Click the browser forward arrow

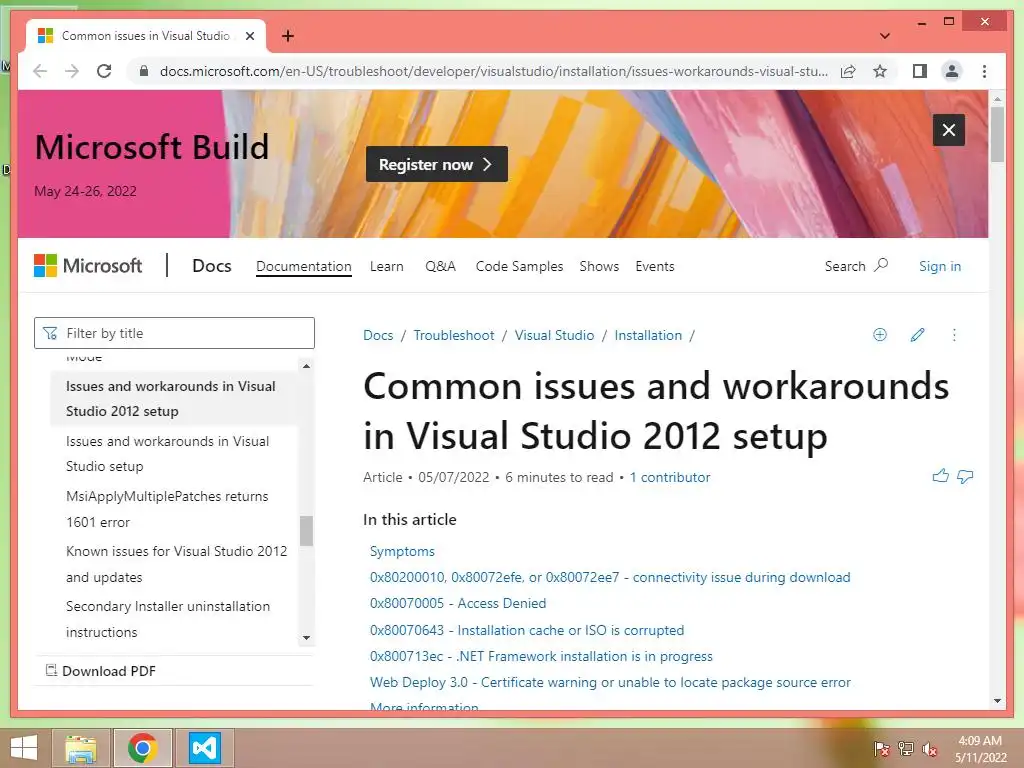coord(72,71)
